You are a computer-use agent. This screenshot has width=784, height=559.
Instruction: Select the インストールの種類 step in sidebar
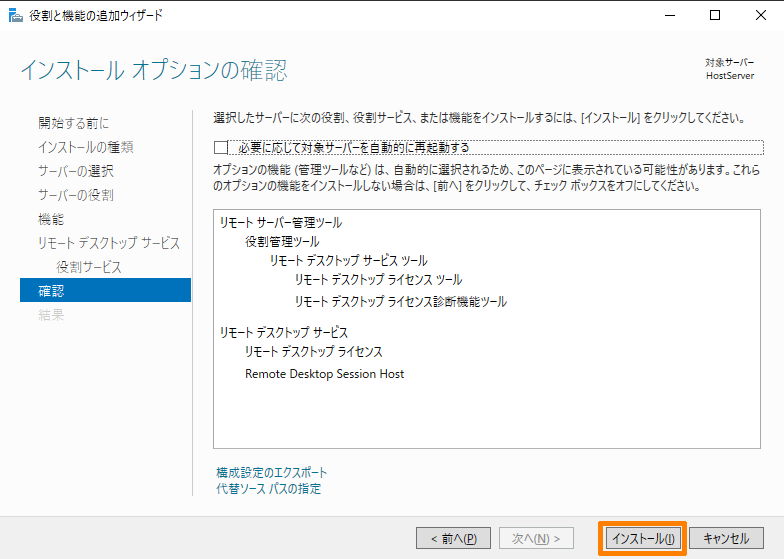coord(86,147)
